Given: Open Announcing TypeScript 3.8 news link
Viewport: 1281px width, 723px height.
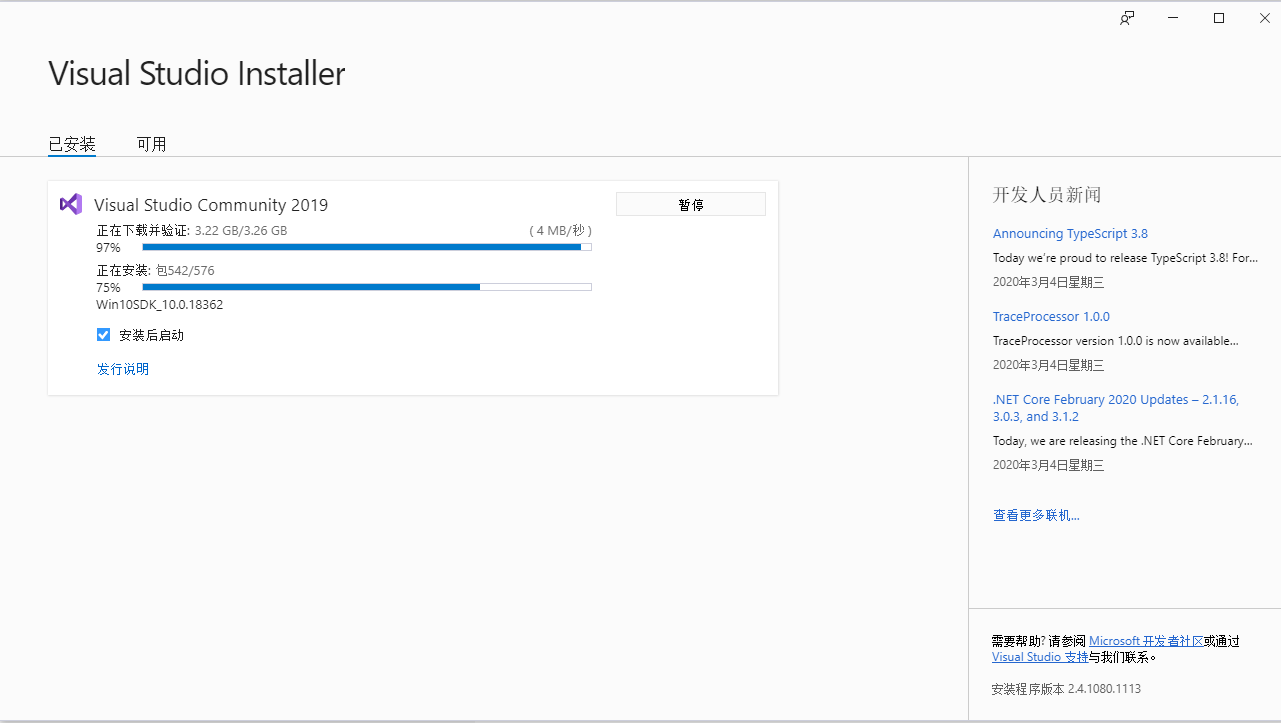Looking at the screenshot, I should [x=1070, y=233].
